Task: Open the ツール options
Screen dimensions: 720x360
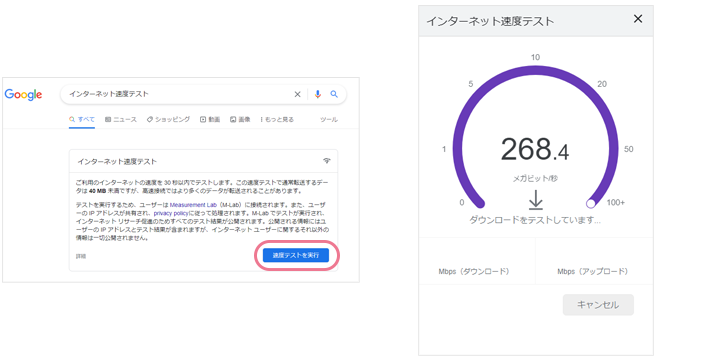Action: coord(329,119)
